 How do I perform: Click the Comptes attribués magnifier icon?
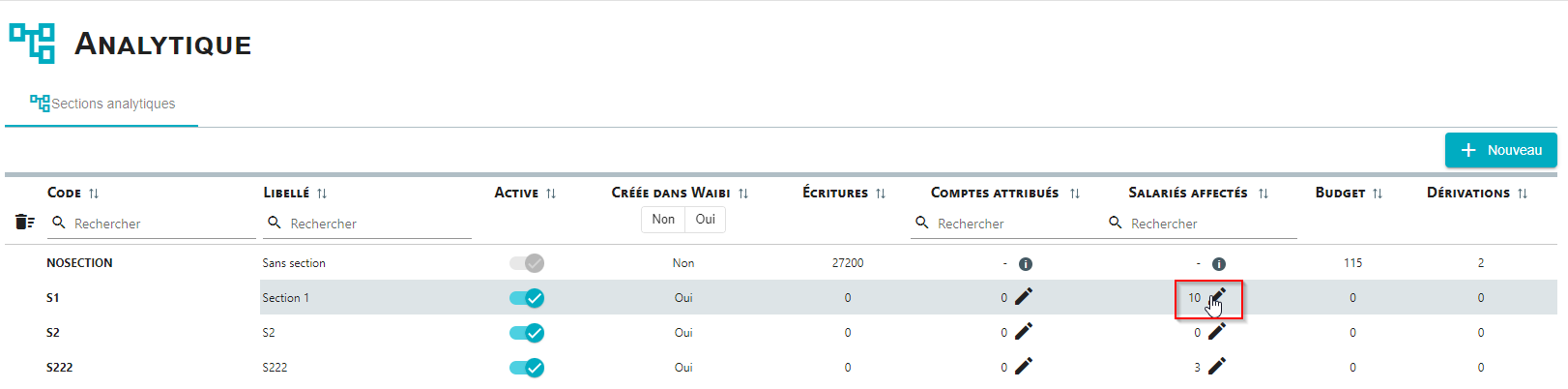click(922, 223)
